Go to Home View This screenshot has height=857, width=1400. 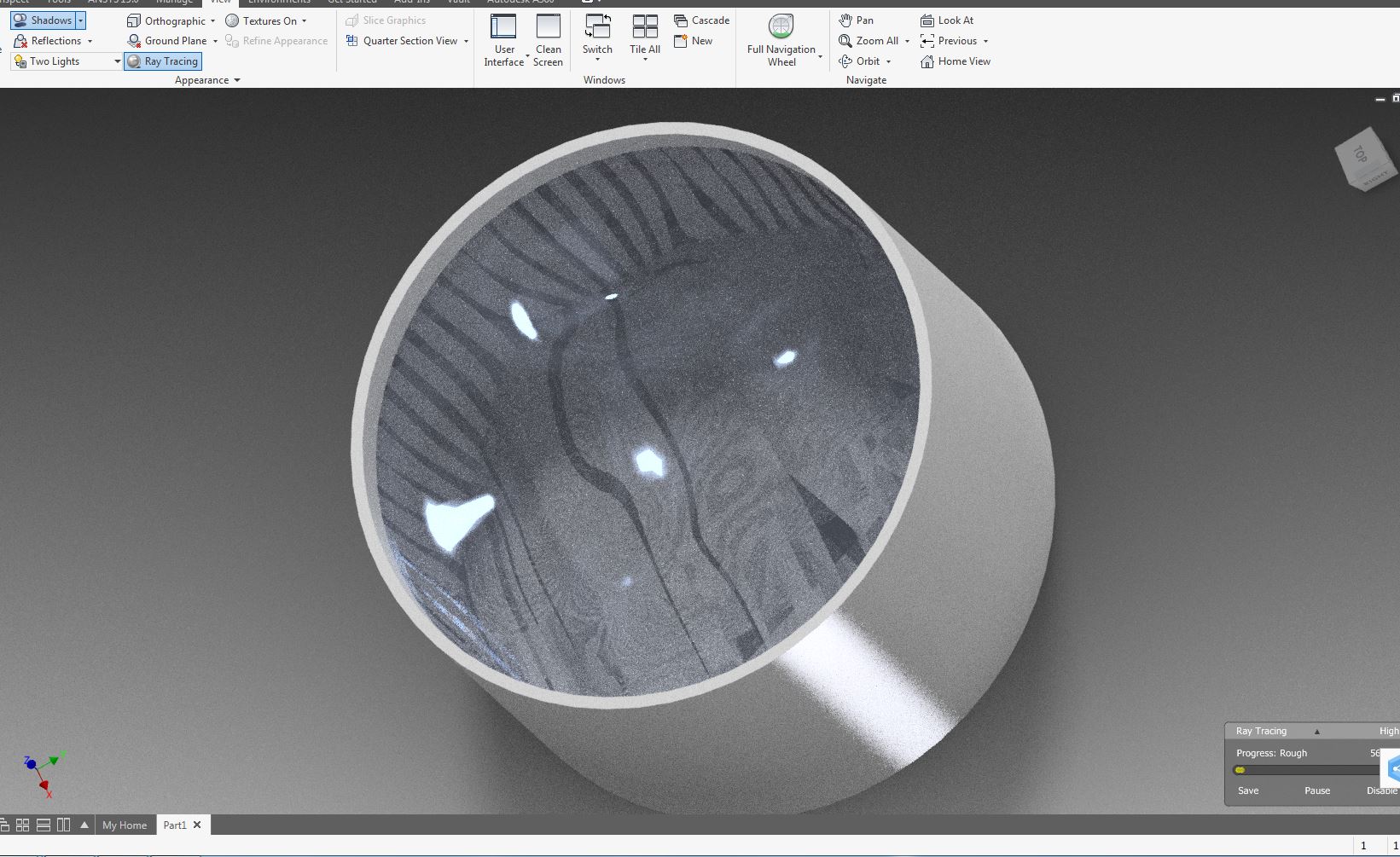956,61
